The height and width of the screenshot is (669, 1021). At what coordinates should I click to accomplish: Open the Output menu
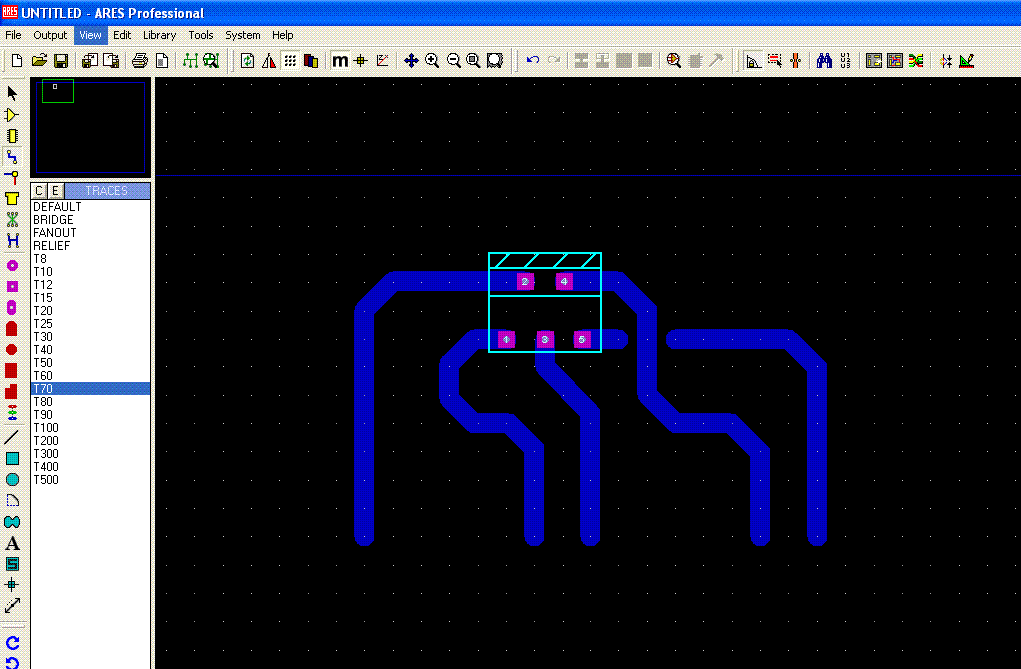pyautogui.click(x=50, y=35)
